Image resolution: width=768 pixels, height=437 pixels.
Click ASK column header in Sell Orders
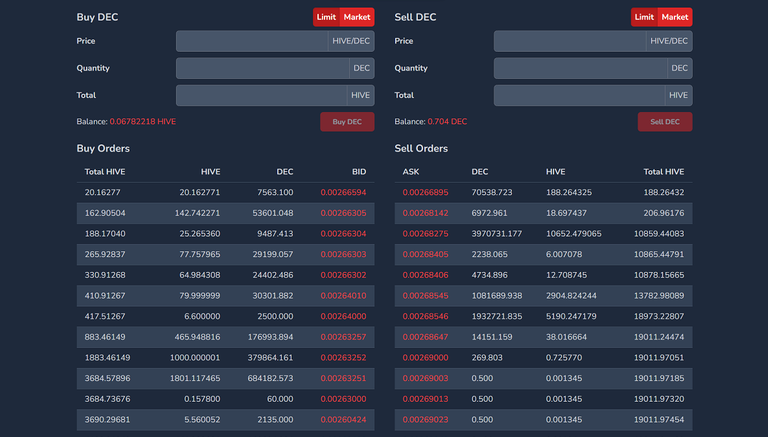(x=411, y=172)
